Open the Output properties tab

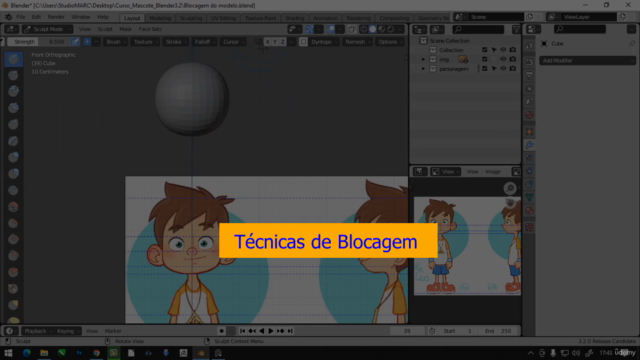pos(529,76)
